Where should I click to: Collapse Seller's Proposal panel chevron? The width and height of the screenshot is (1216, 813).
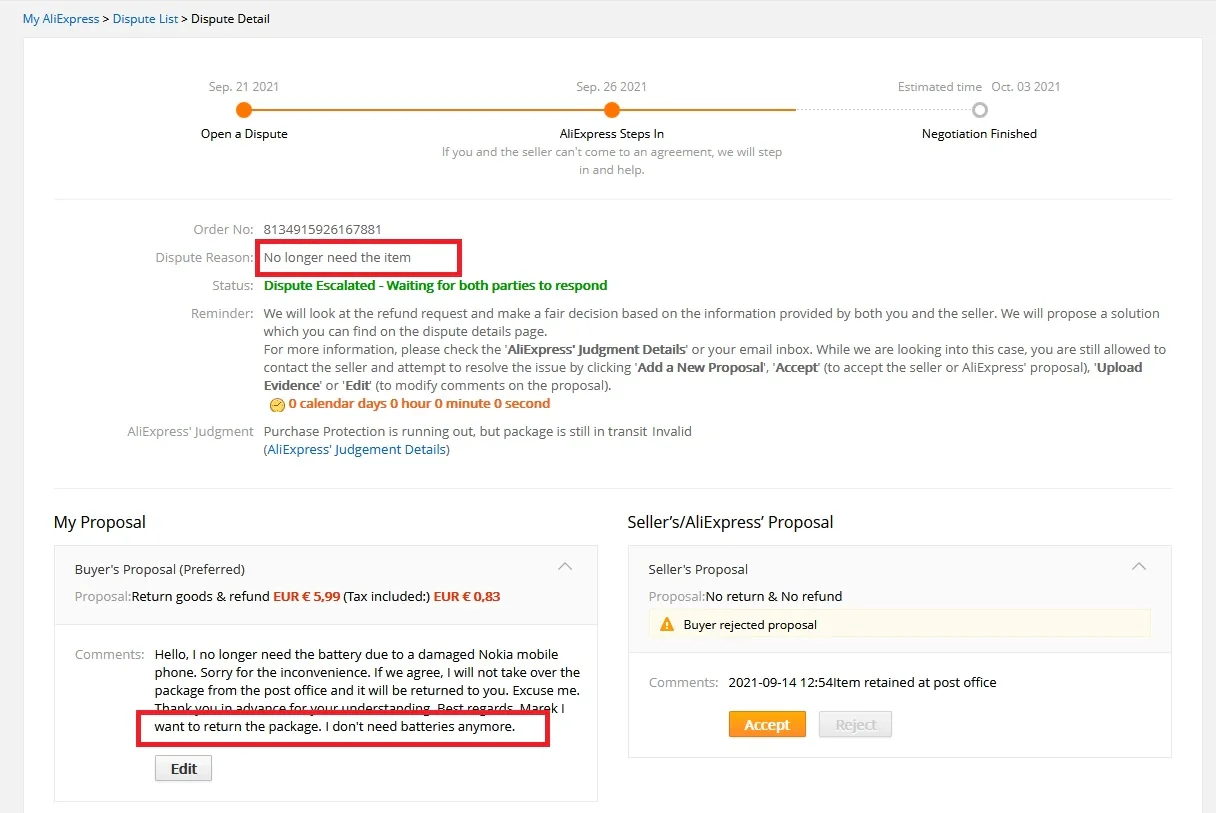1138,567
